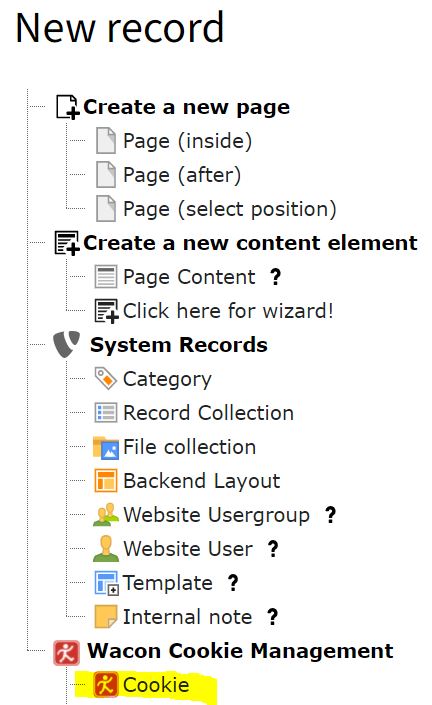Click the highlighted Cookie record icon

coord(106,684)
